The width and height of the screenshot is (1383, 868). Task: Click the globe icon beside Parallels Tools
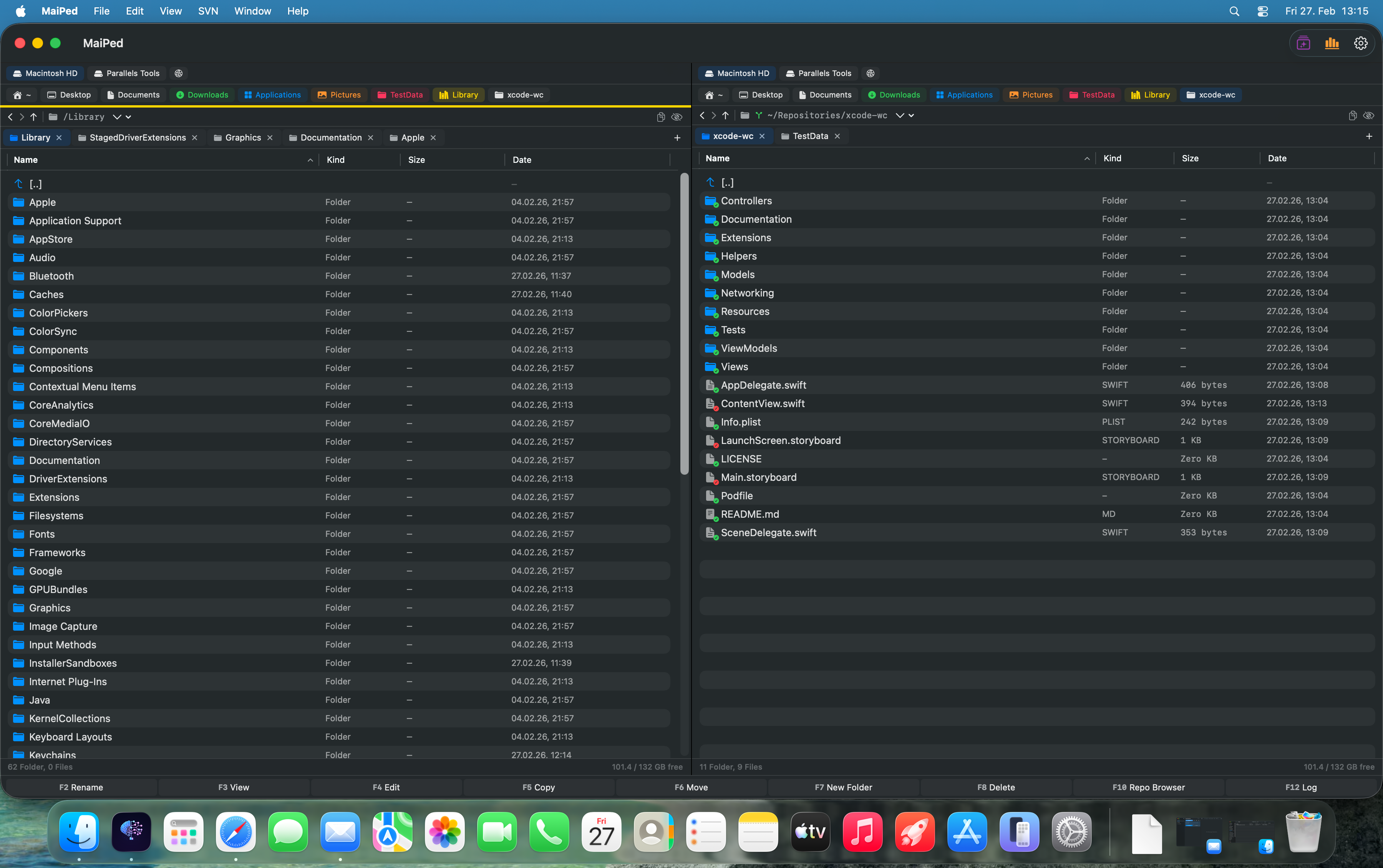click(x=178, y=73)
